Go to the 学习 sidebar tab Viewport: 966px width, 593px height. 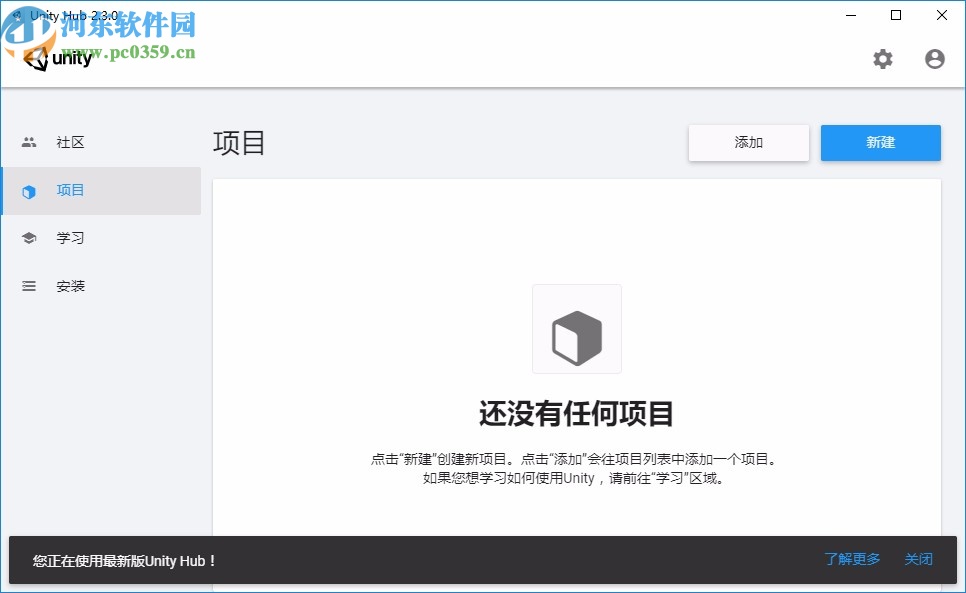[102, 238]
